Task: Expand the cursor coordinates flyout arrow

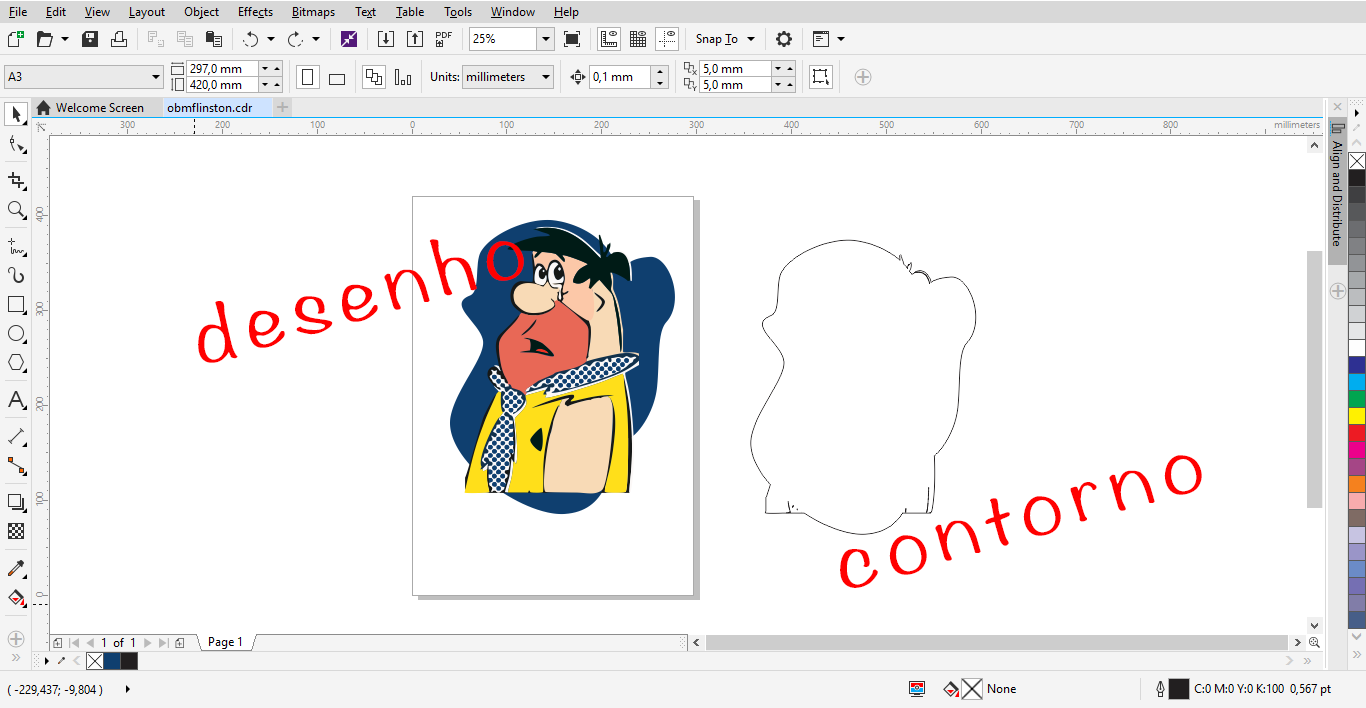Action: pyautogui.click(x=127, y=689)
